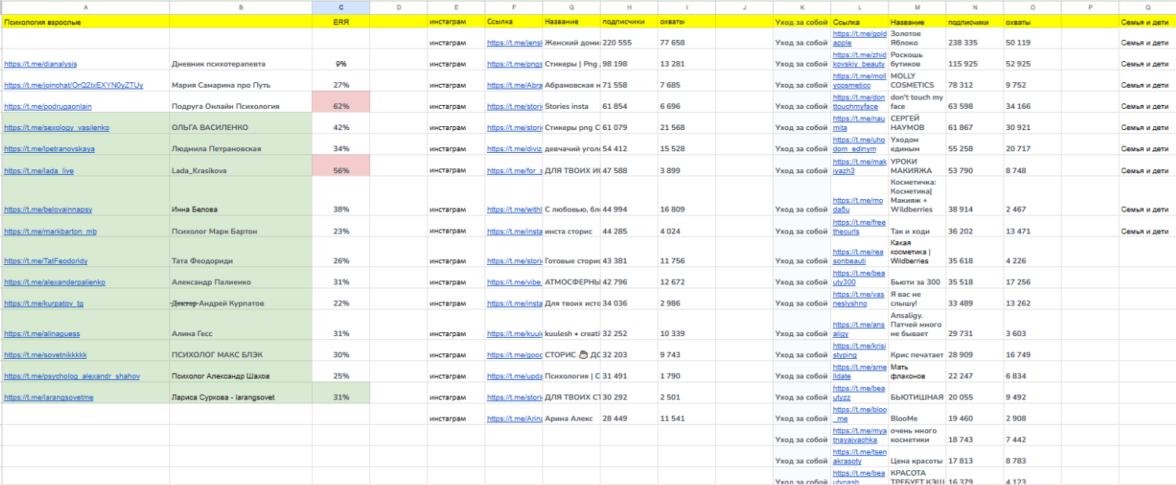1176x485 pixels.
Task: Select the pink 56% ERR cell
Action: click(x=341, y=170)
